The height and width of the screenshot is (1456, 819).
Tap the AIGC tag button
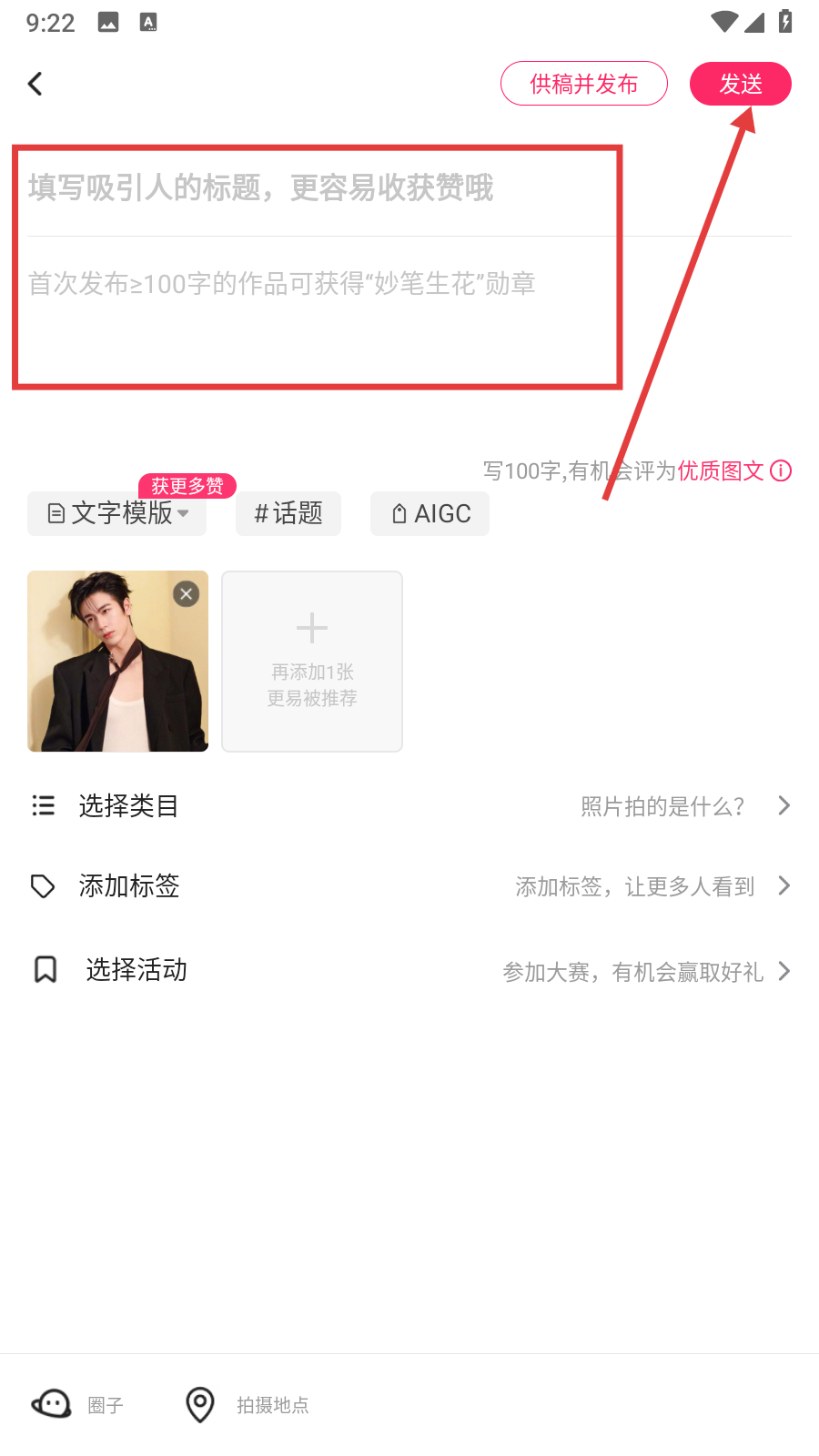point(430,513)
